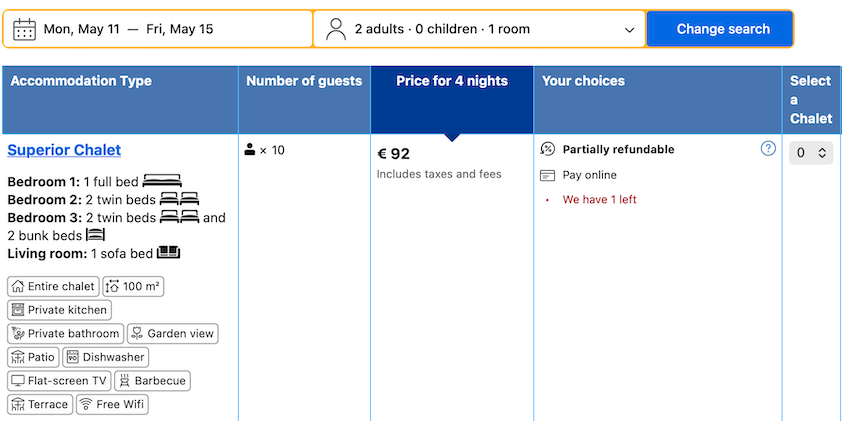Open the chalet quantity selector showing 0
This screenshot has width=842, height=421.
click(x=811, y=153)
